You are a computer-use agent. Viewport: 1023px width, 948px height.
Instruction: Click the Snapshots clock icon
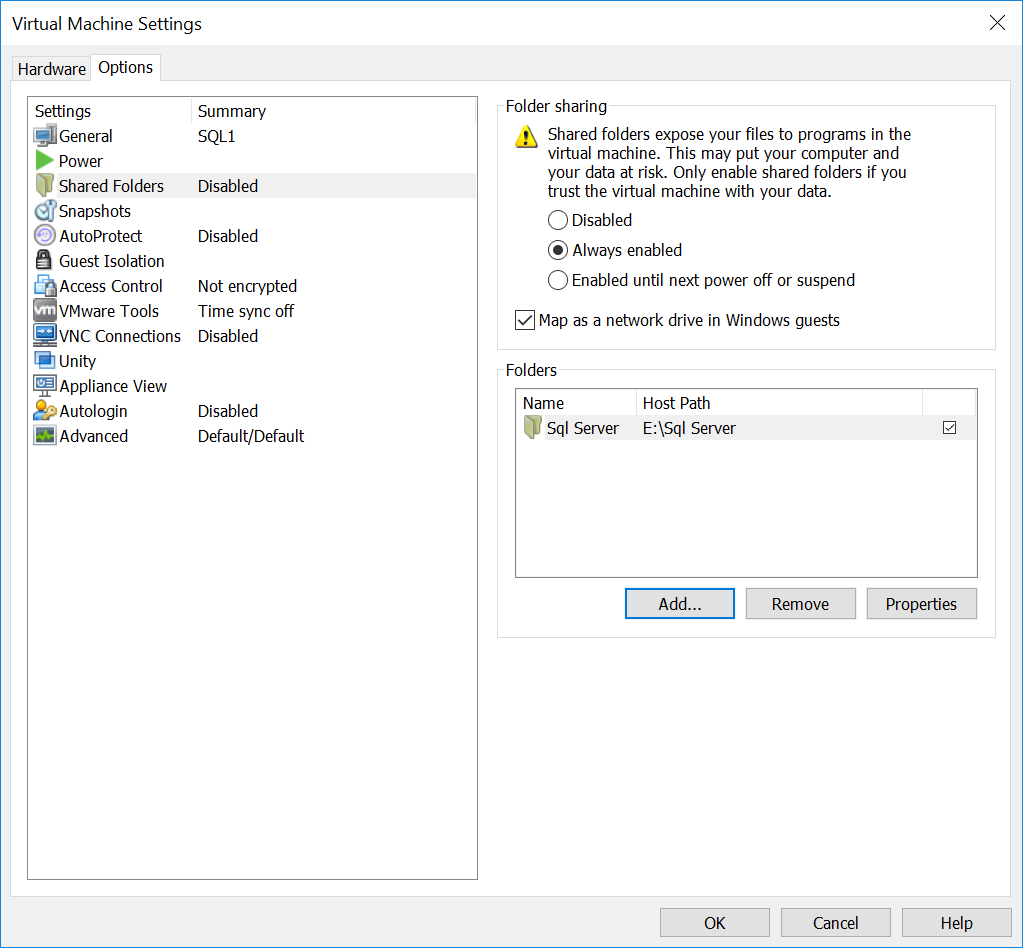click(x=45, y=211)
